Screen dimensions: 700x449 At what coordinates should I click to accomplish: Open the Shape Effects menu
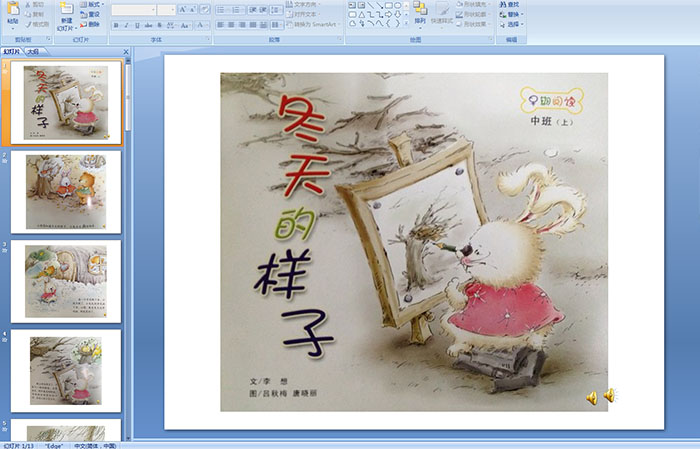coord(473,24)
